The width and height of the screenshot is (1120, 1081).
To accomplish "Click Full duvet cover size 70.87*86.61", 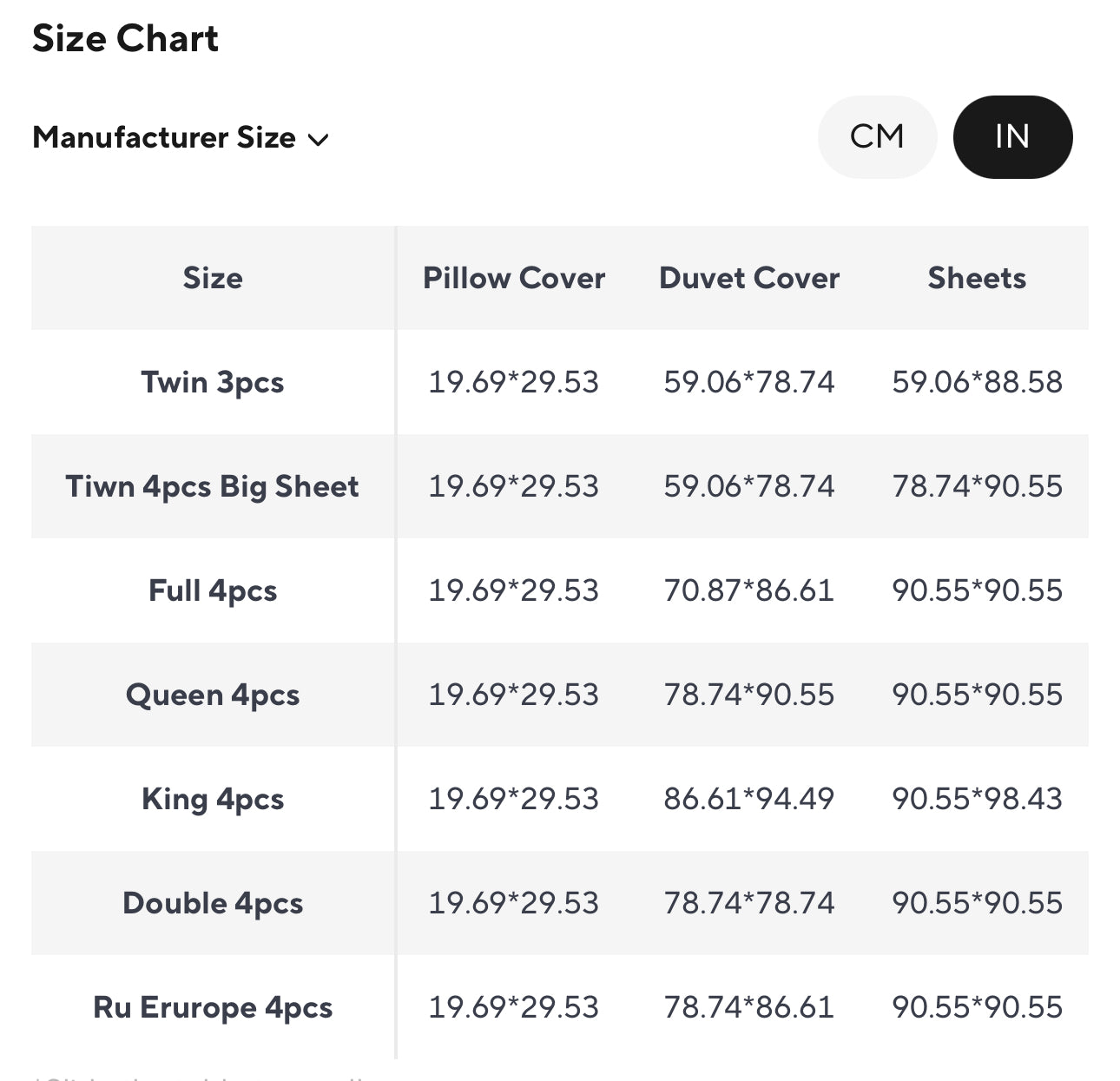I will [x=748, y=590].
